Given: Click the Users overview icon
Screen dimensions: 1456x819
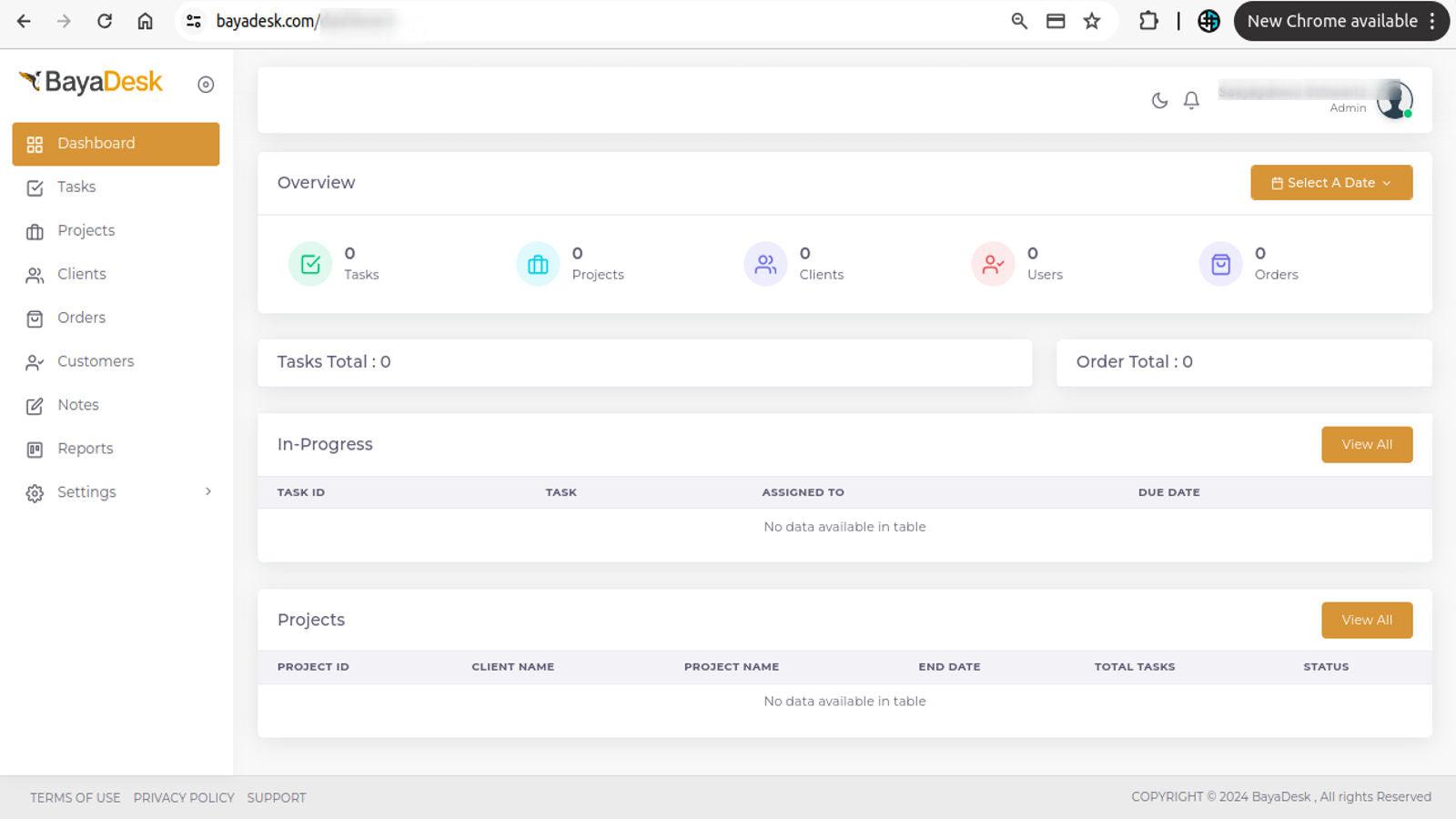Looking at the screenshot, I should click(x=993, y=264).
